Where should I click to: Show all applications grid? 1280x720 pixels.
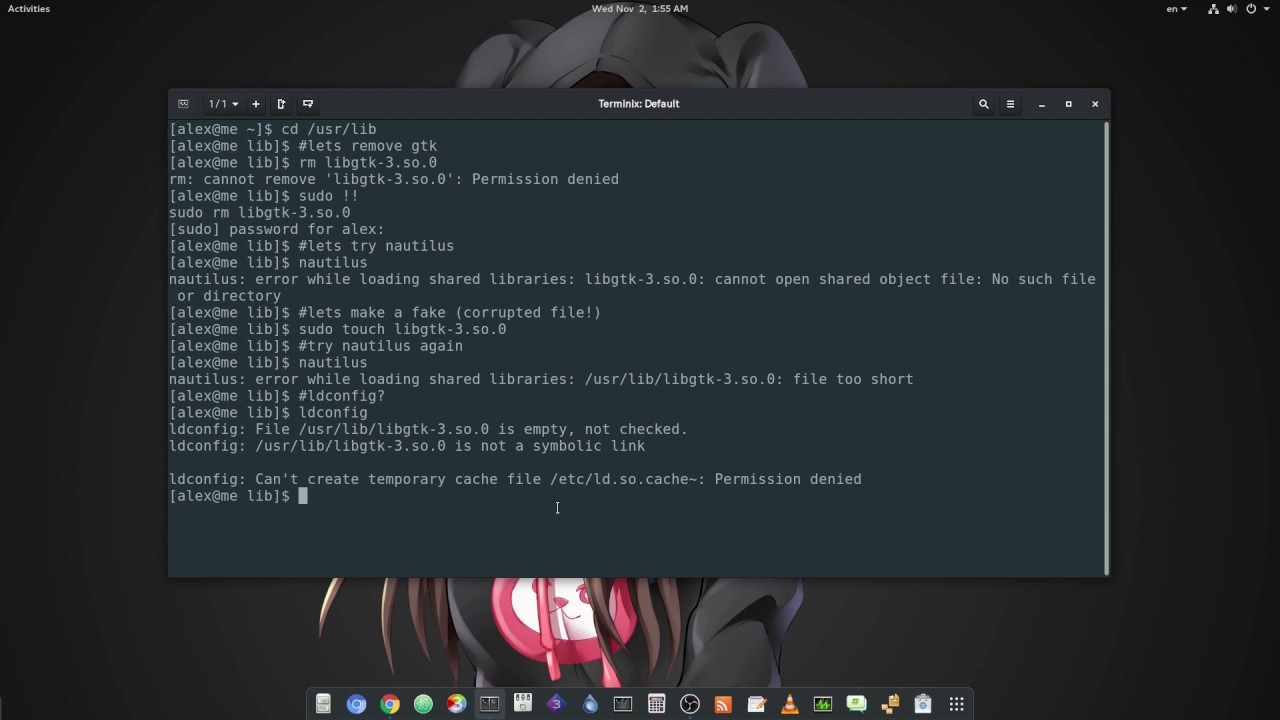pyautogui.click(x=956, y=704)
